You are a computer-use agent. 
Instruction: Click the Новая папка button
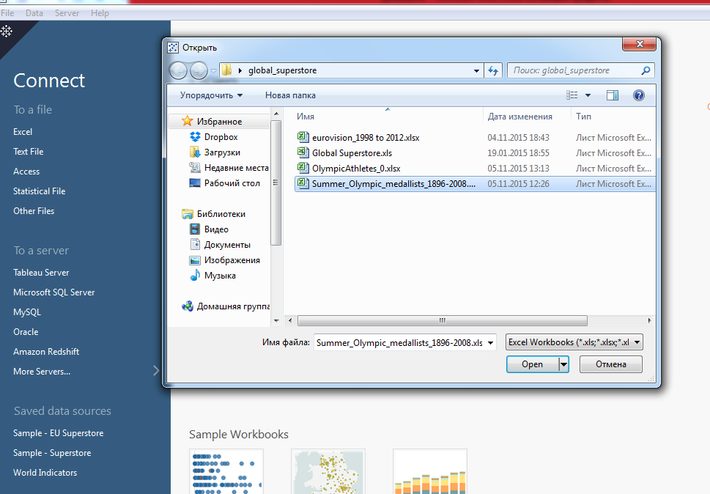point(290,95)
